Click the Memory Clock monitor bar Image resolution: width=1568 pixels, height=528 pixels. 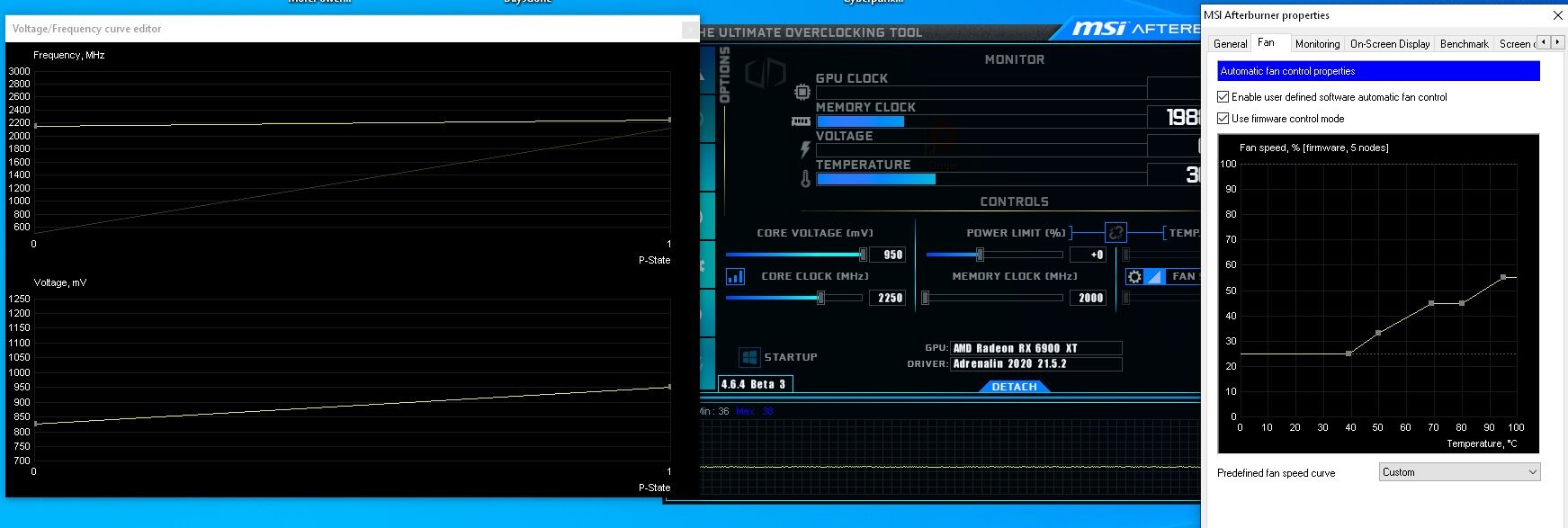click(x=981, y=121)
